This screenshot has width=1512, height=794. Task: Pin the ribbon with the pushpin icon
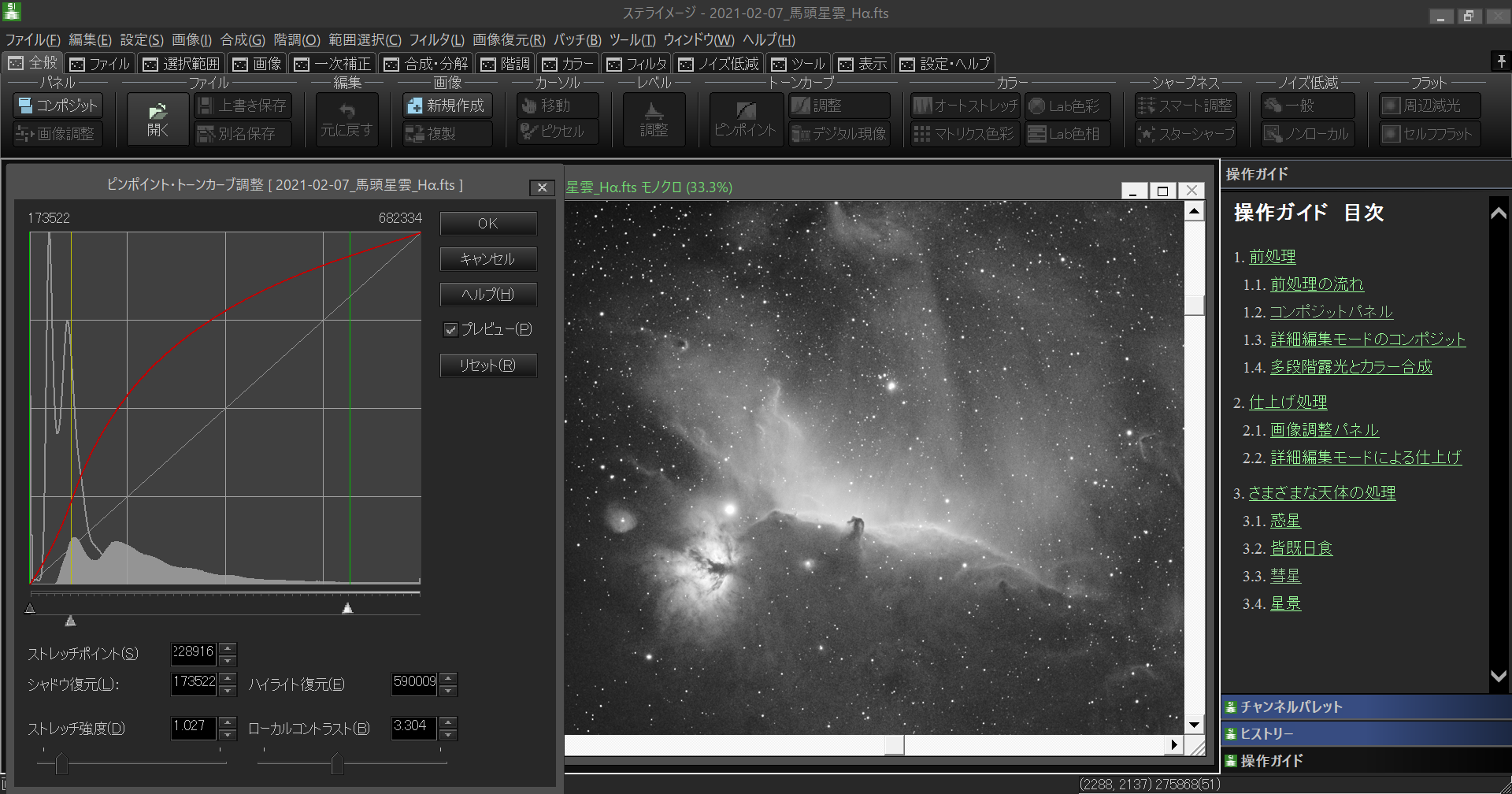[x=1501, y=61]
